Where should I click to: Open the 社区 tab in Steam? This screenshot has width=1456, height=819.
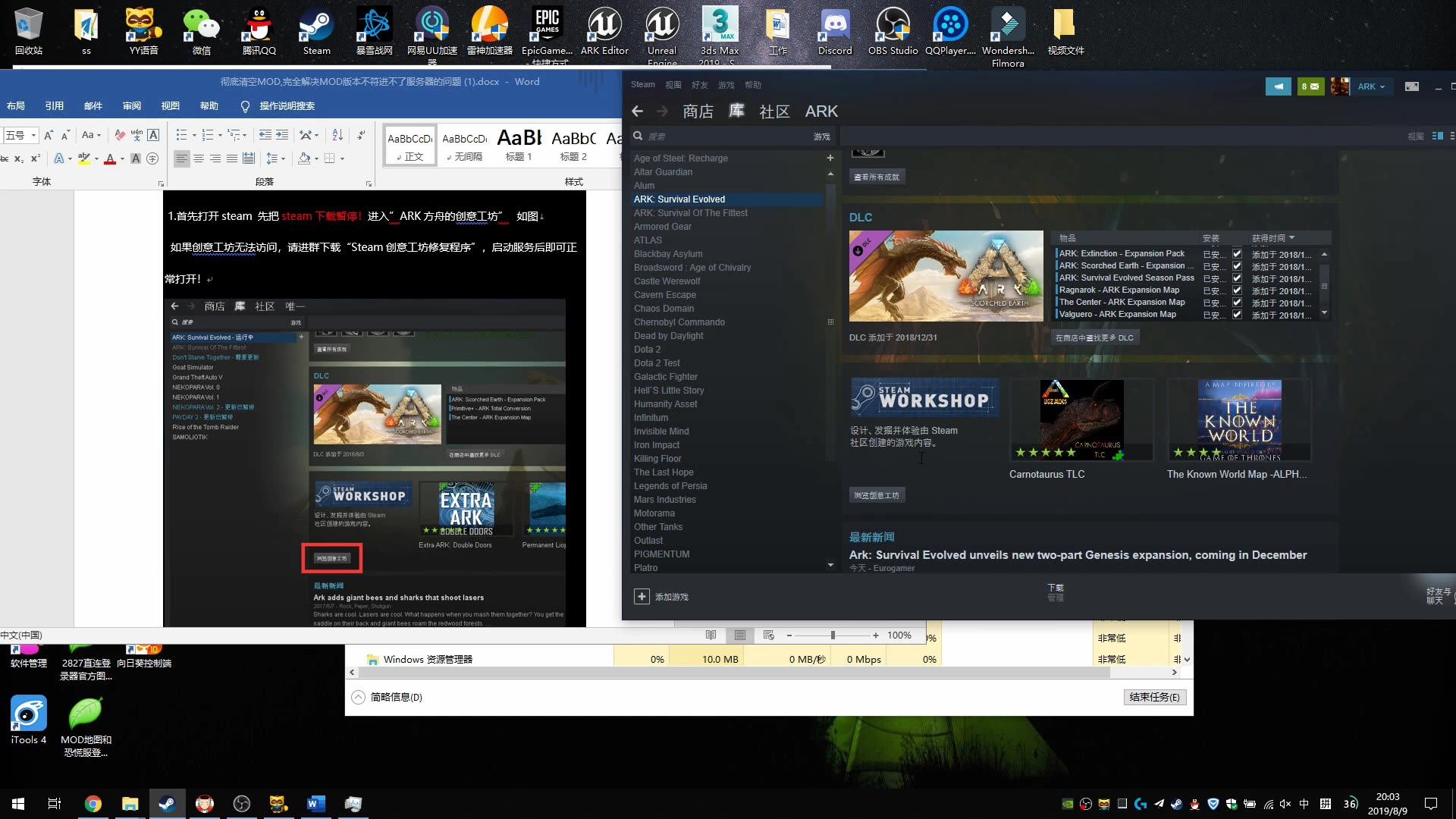click(774, 111)
